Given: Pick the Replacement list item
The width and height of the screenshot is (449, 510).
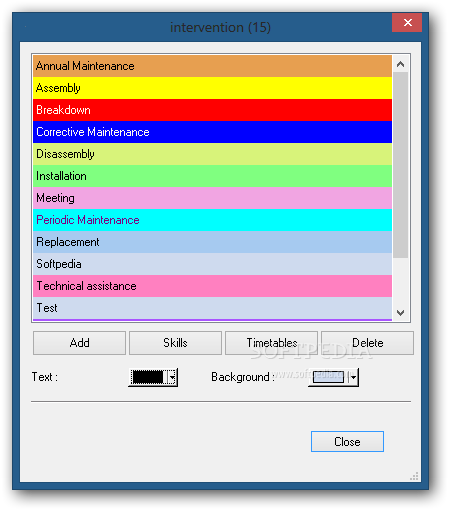Looking at the screenshot, I should pyautogui.click(x=212, y=242).
